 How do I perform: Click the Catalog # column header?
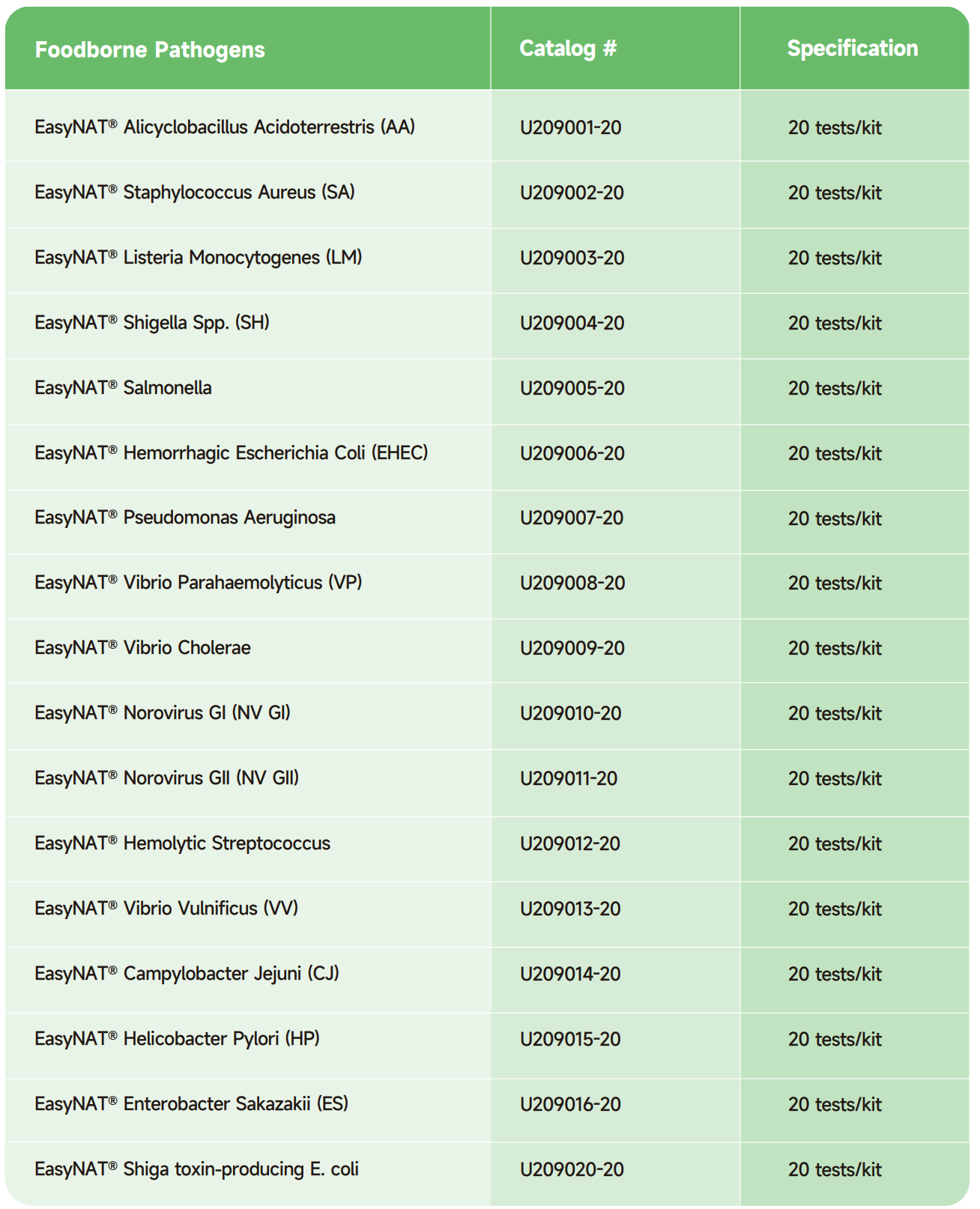(568, 49)
